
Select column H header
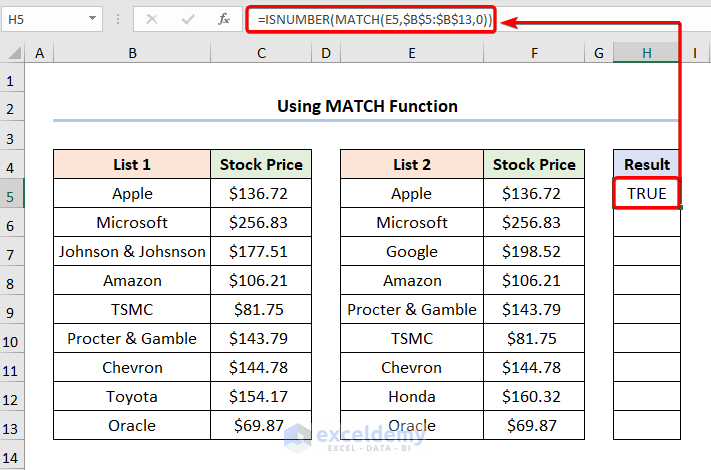[647, 53]
